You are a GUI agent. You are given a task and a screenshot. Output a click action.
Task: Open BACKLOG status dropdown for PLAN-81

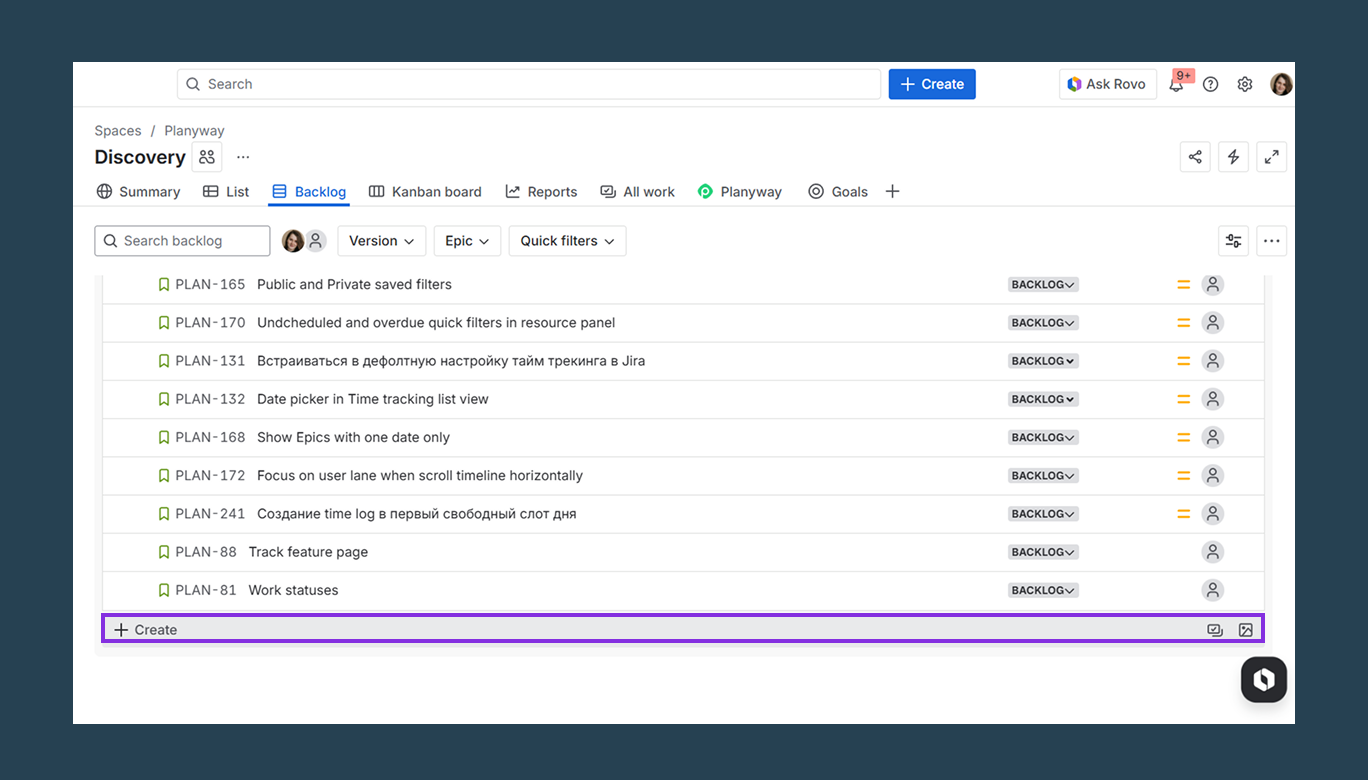(x=1043, y=590)
